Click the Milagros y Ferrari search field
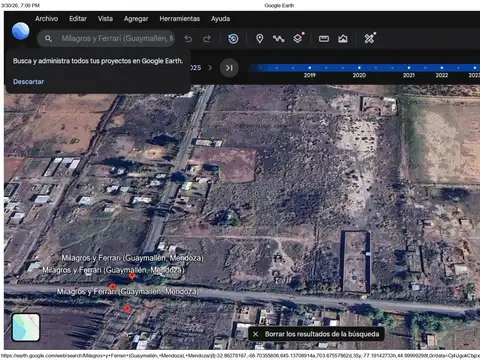The height and width of the screenshot is (360, 480). tap(107, 39)
